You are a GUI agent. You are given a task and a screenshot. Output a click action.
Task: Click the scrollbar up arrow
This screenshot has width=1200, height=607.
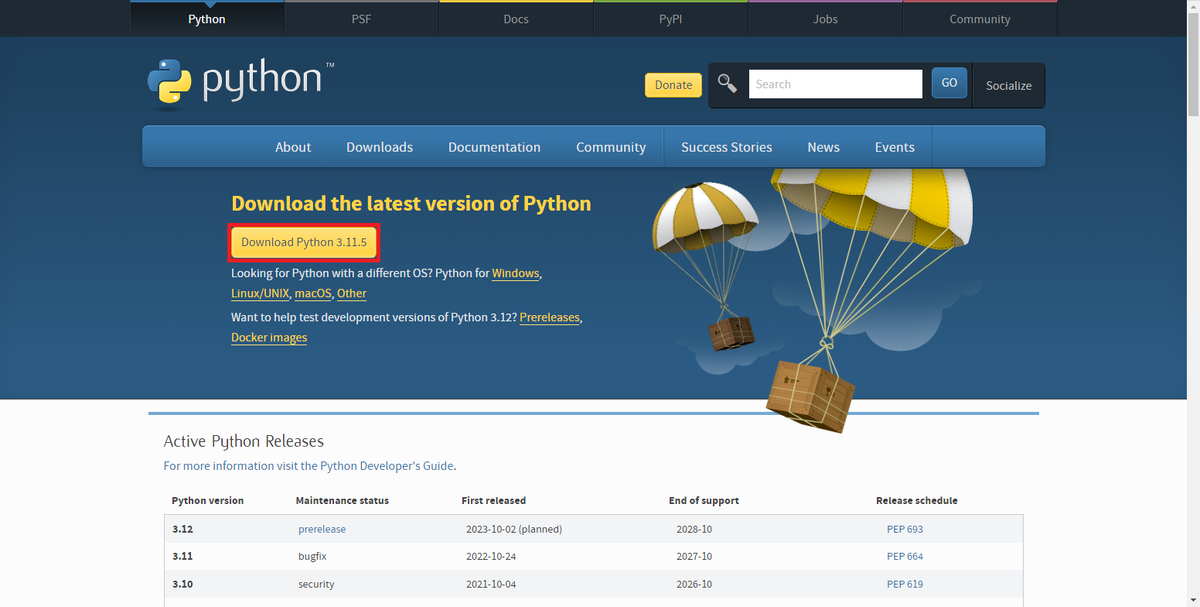(1192, 6)
